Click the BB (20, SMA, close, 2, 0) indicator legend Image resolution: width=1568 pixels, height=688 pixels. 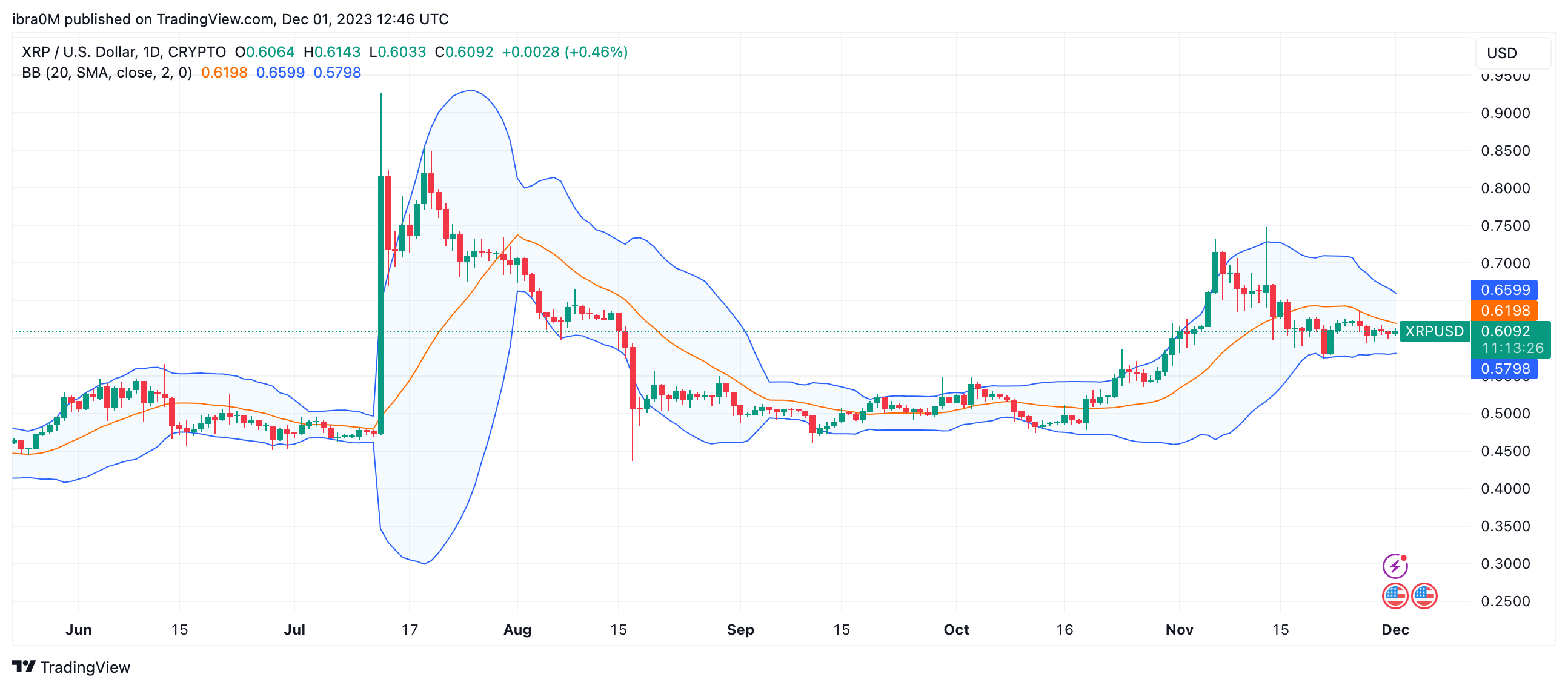coord(107,73)
